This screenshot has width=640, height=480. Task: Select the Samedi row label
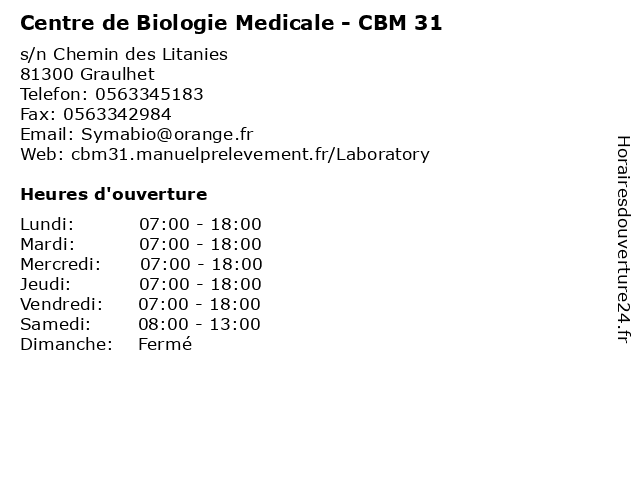pos(56,324)
